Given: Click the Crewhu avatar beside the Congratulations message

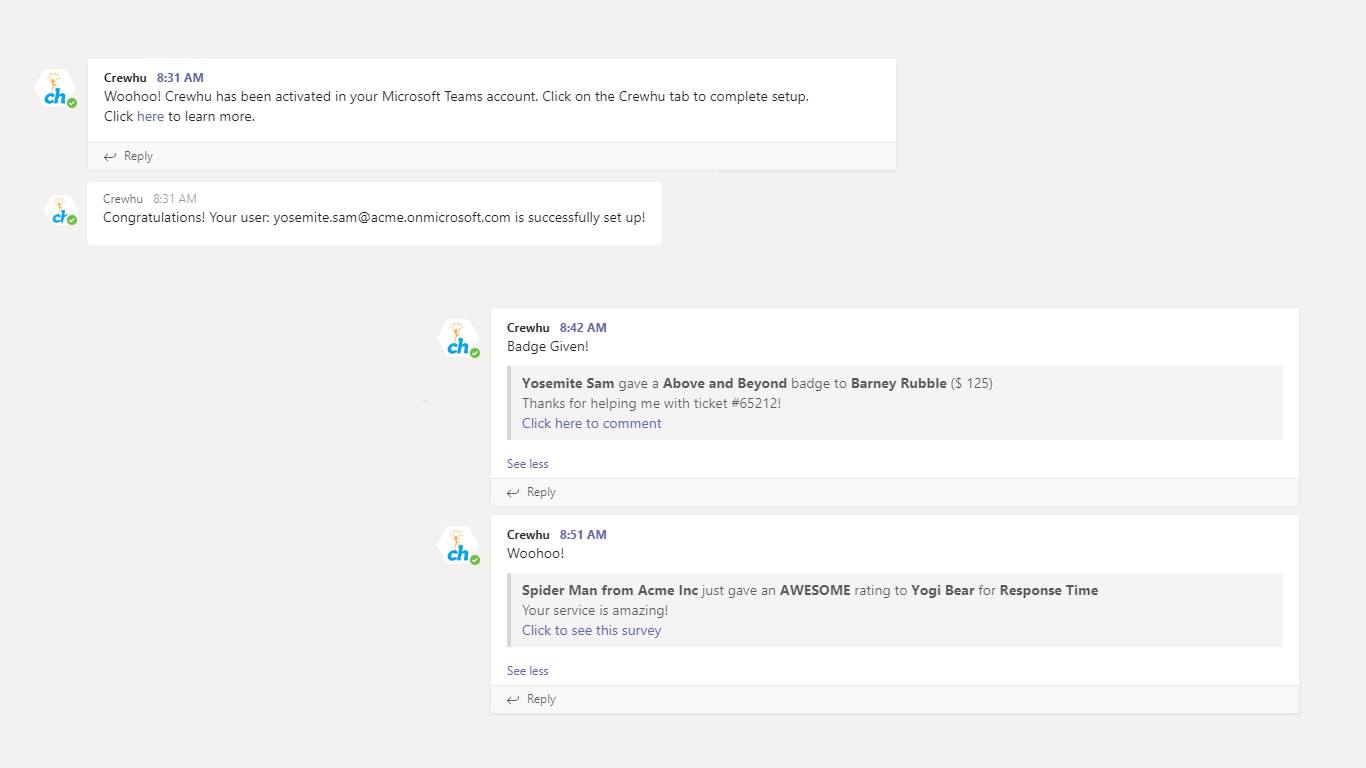Looking at the screenshot, I should click(x=62, y=211).
